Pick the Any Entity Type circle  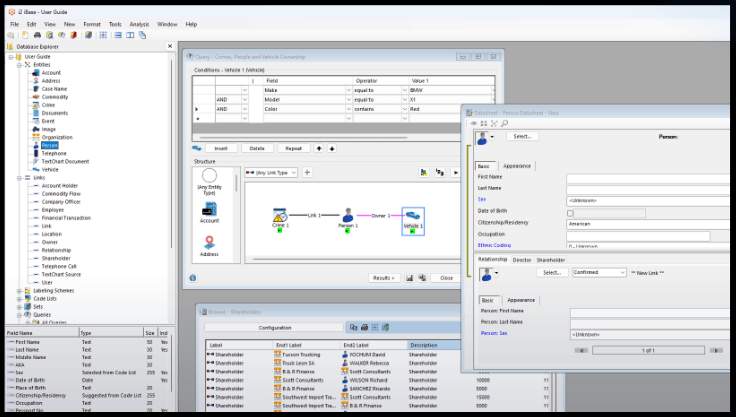pos(209,176)
